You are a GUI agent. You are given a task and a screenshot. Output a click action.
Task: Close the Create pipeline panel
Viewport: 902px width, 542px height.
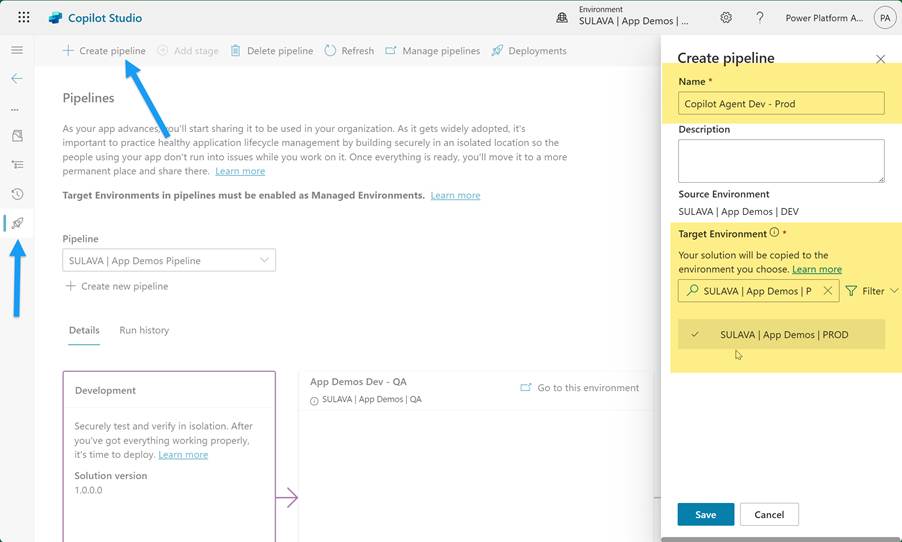click(x=880, y=59)
